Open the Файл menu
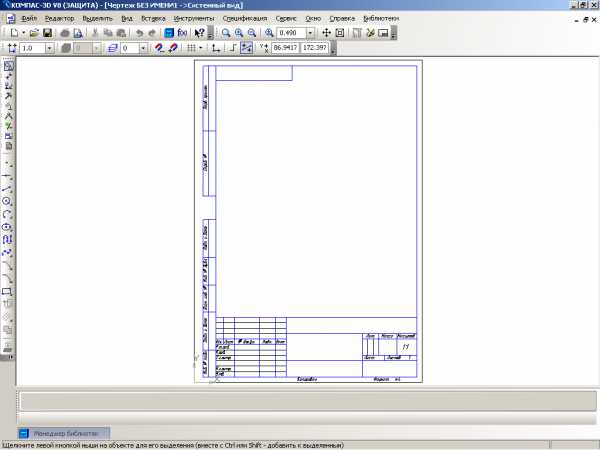 (29, 18)
